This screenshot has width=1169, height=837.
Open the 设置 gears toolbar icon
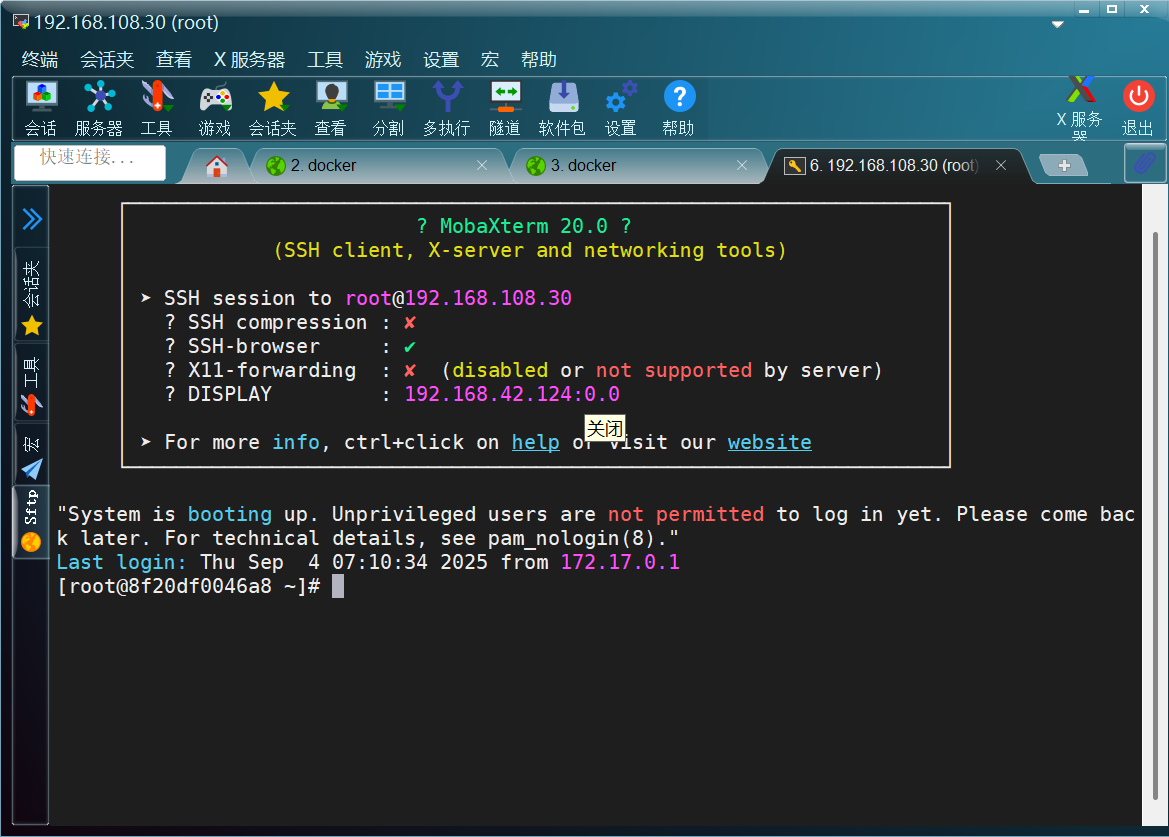tap(620, 109)
